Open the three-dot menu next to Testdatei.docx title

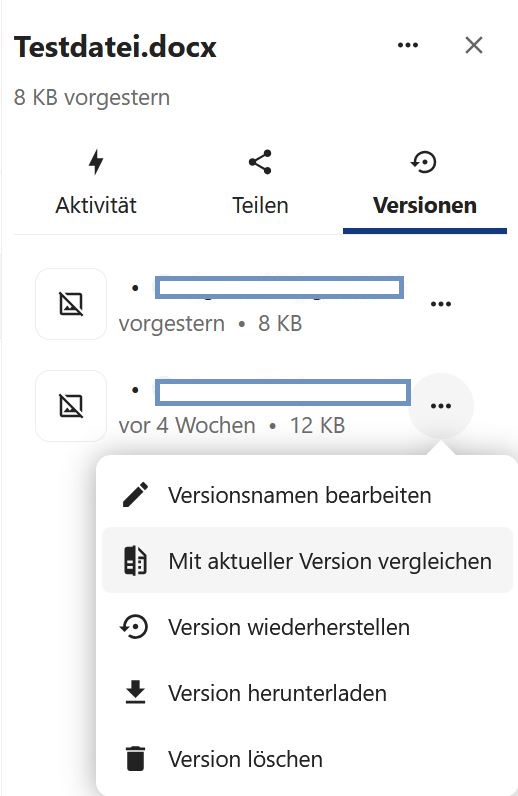[x=408, y=45]
